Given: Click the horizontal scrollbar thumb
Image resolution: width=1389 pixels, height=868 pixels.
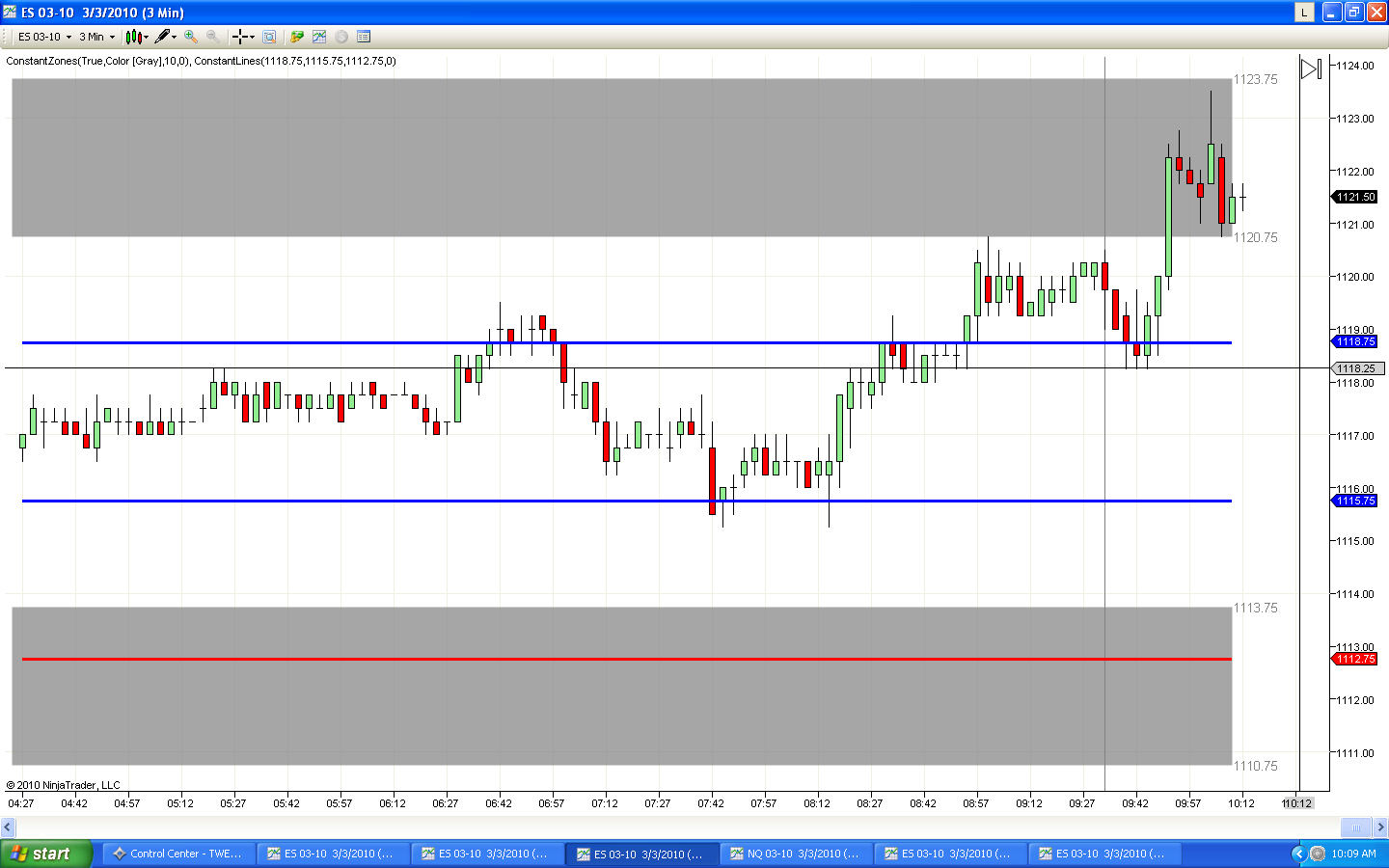Looking at the screenshot, I should [1355, 827].
